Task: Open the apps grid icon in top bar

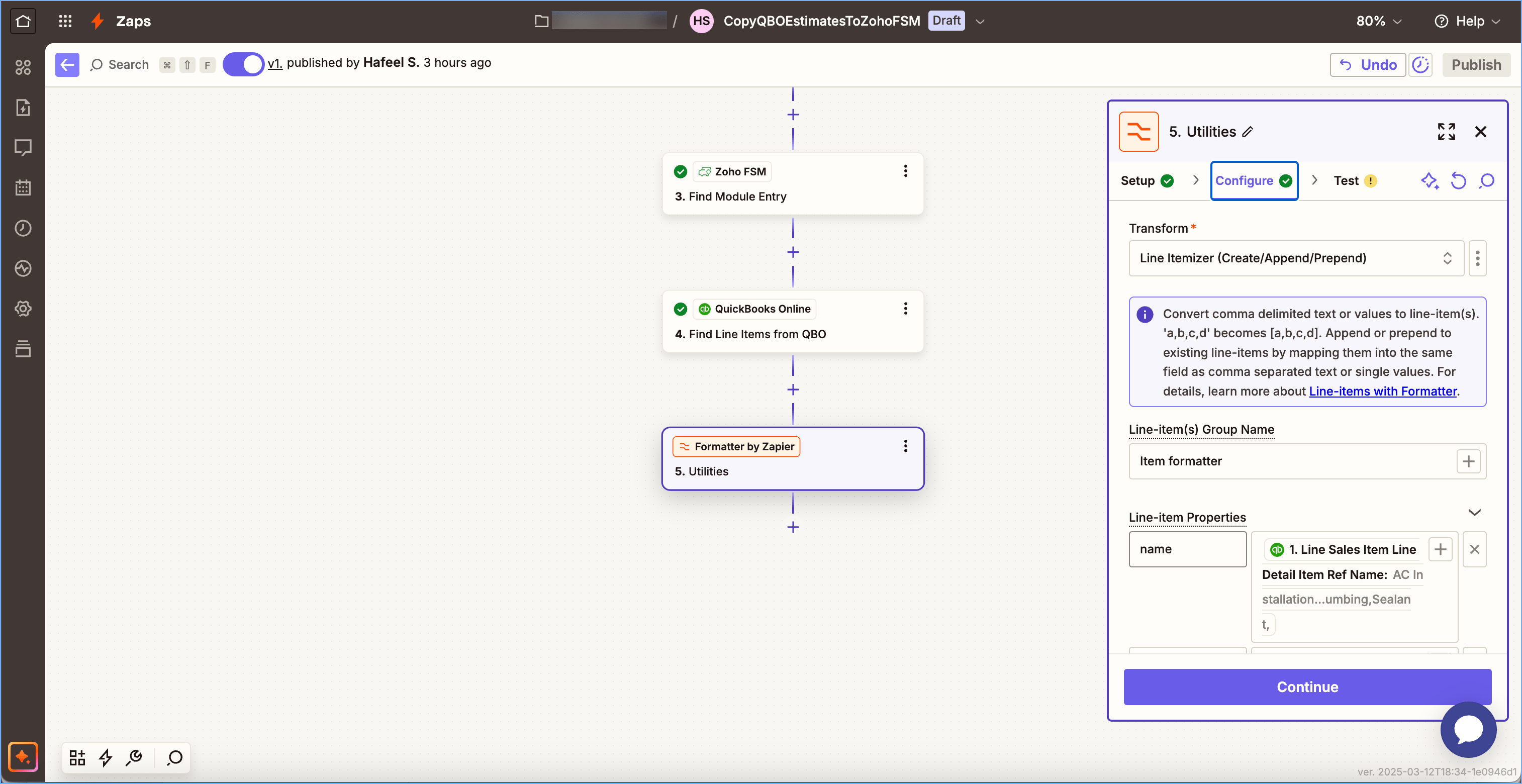Action: point(65,21)
